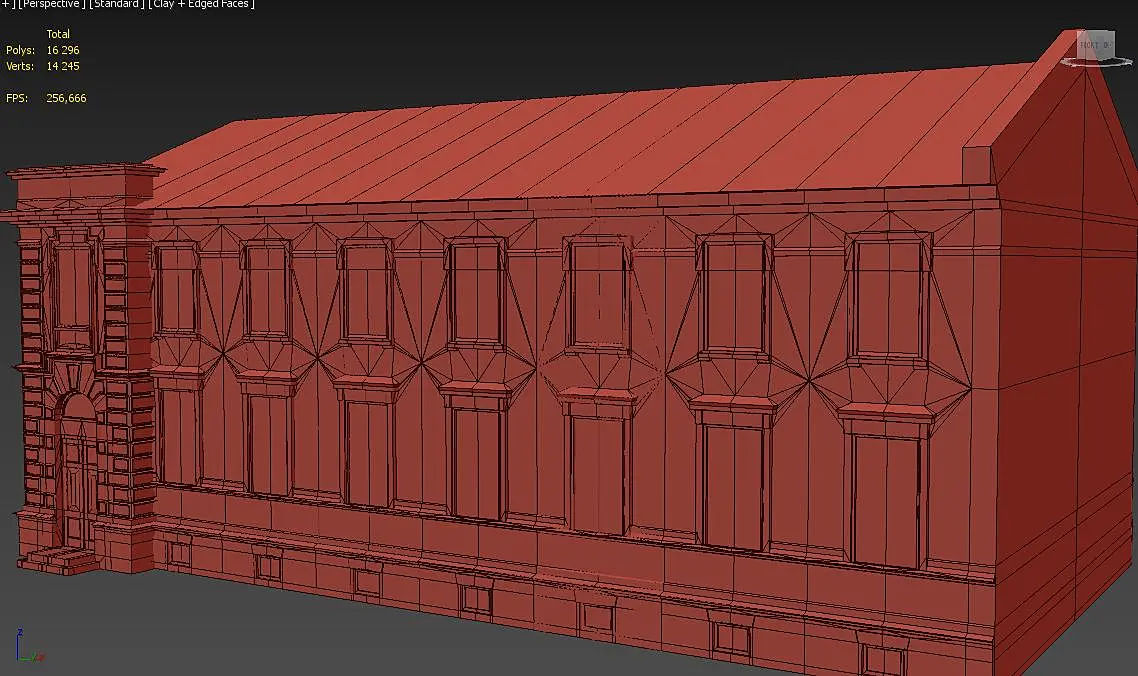Open the Perspective point-of-view viewport menu
Image resolution: width=1138 pixels, height=676 pixels.
52,4
